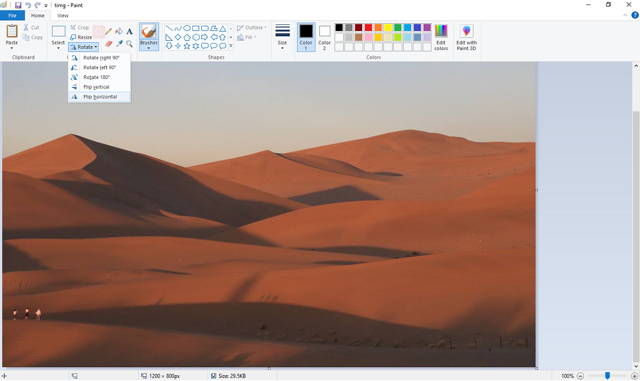Click the zoom in plus button
Screen dimensions: 640x381
pyautogui.click(x=634, y=376)
